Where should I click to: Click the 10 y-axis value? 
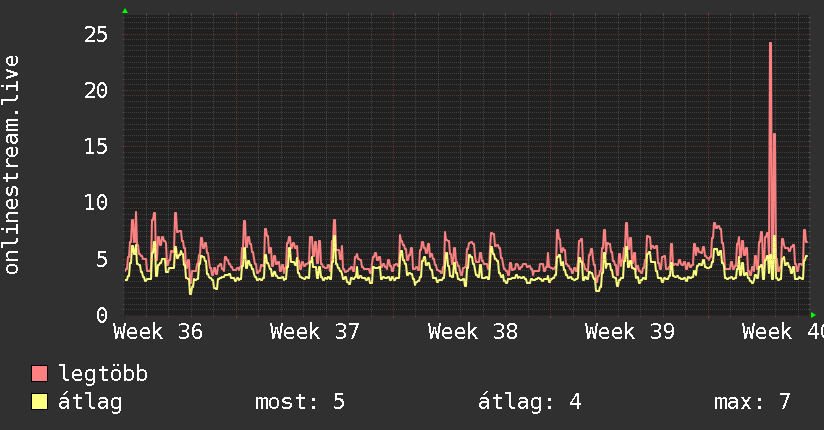pyautogui.click(x=96, y=202)
